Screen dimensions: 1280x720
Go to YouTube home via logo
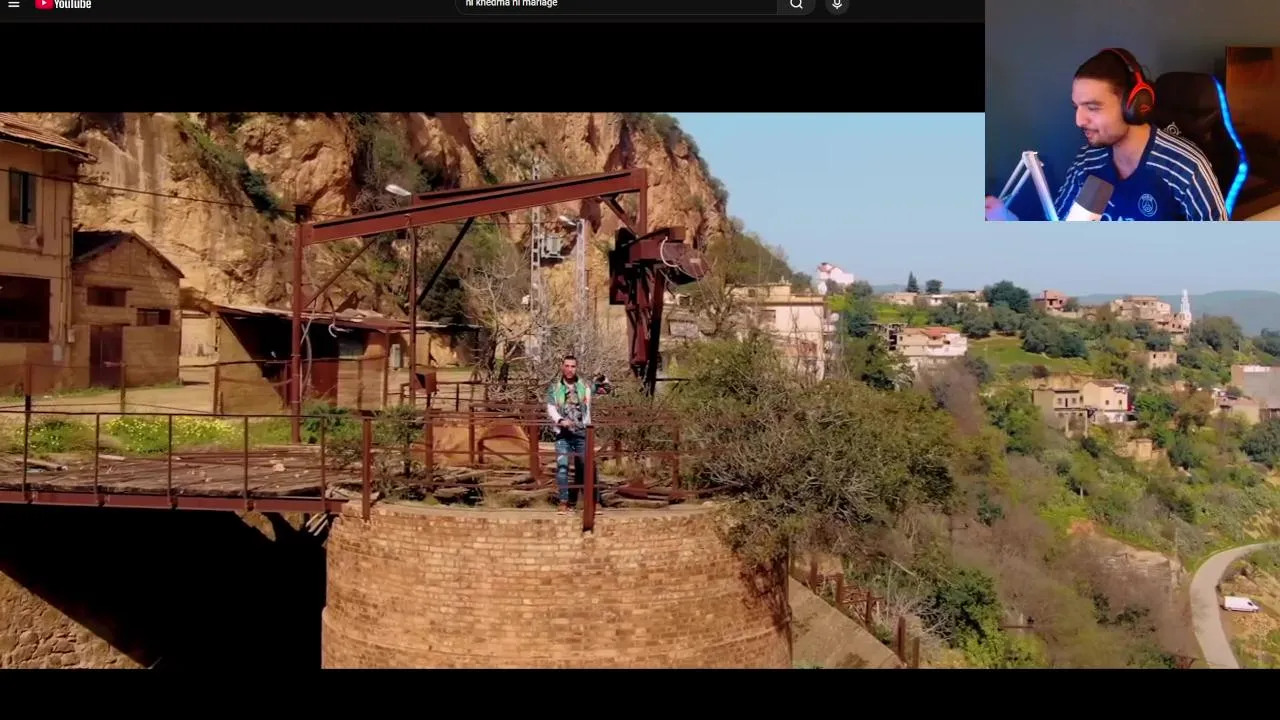pyautogui.click(x=63, y=5)
